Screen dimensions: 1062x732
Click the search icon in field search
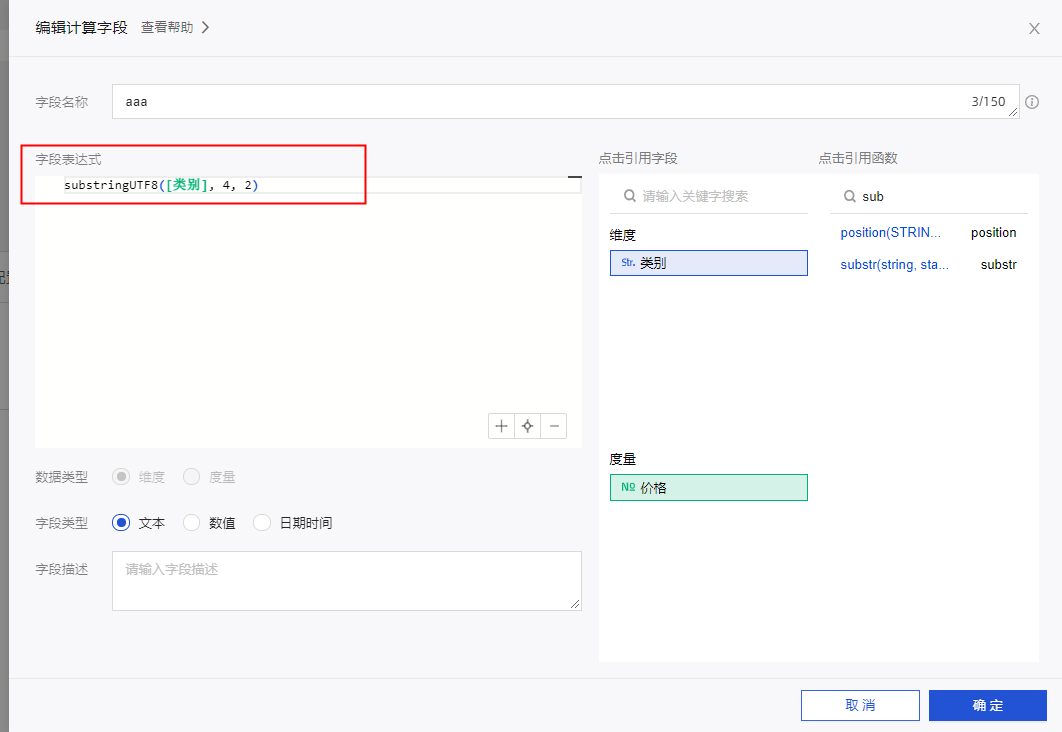click(630, 196)
